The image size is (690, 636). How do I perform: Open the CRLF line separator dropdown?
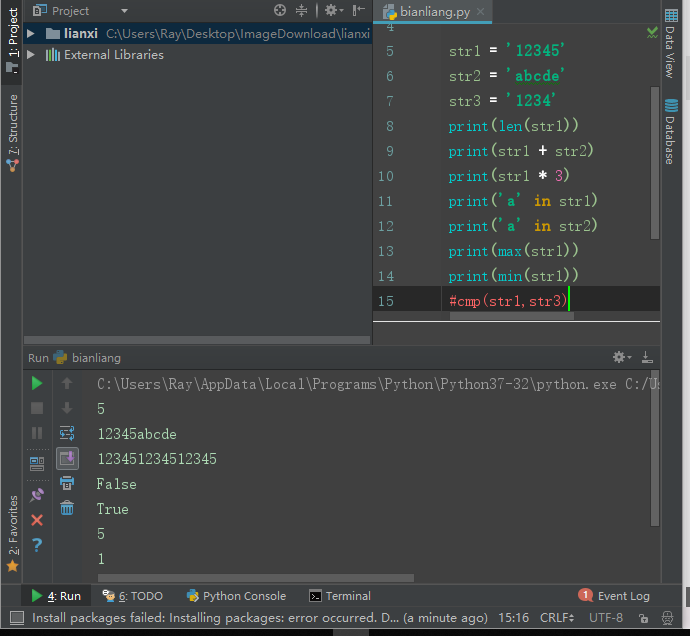[x=557, y=618]
